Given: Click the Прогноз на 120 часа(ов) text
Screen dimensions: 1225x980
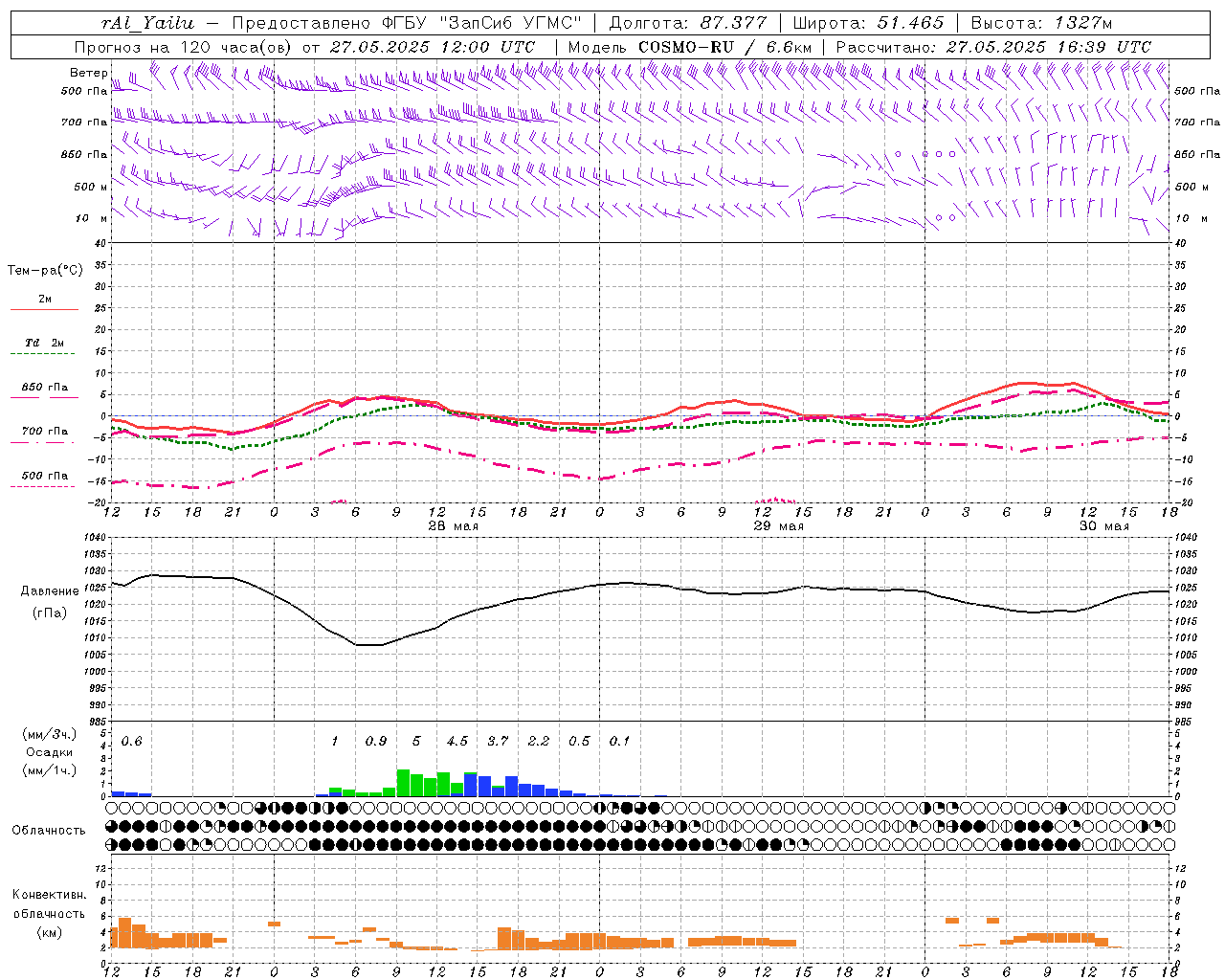Looking at the screenshot, I should tap(184, 47).
